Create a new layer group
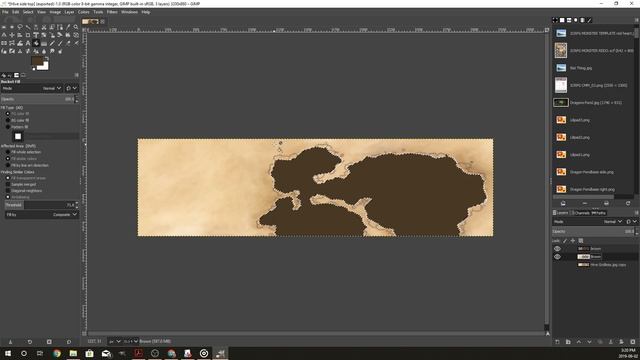This screenshot has height=360, width=640. (x=568, y=342)
